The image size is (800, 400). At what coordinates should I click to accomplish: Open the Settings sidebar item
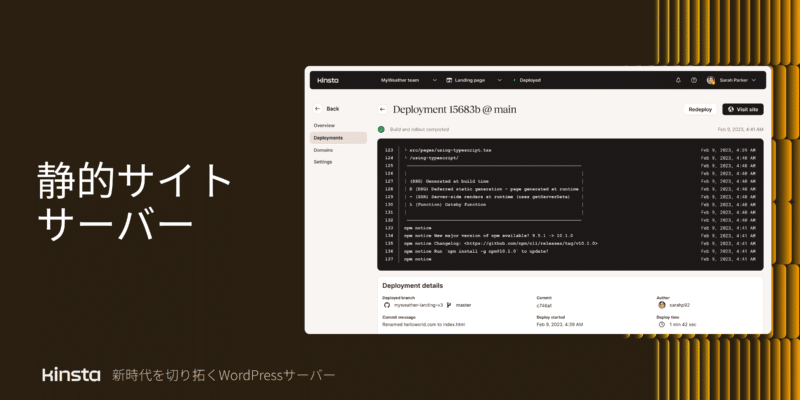[x=323, y=162]
